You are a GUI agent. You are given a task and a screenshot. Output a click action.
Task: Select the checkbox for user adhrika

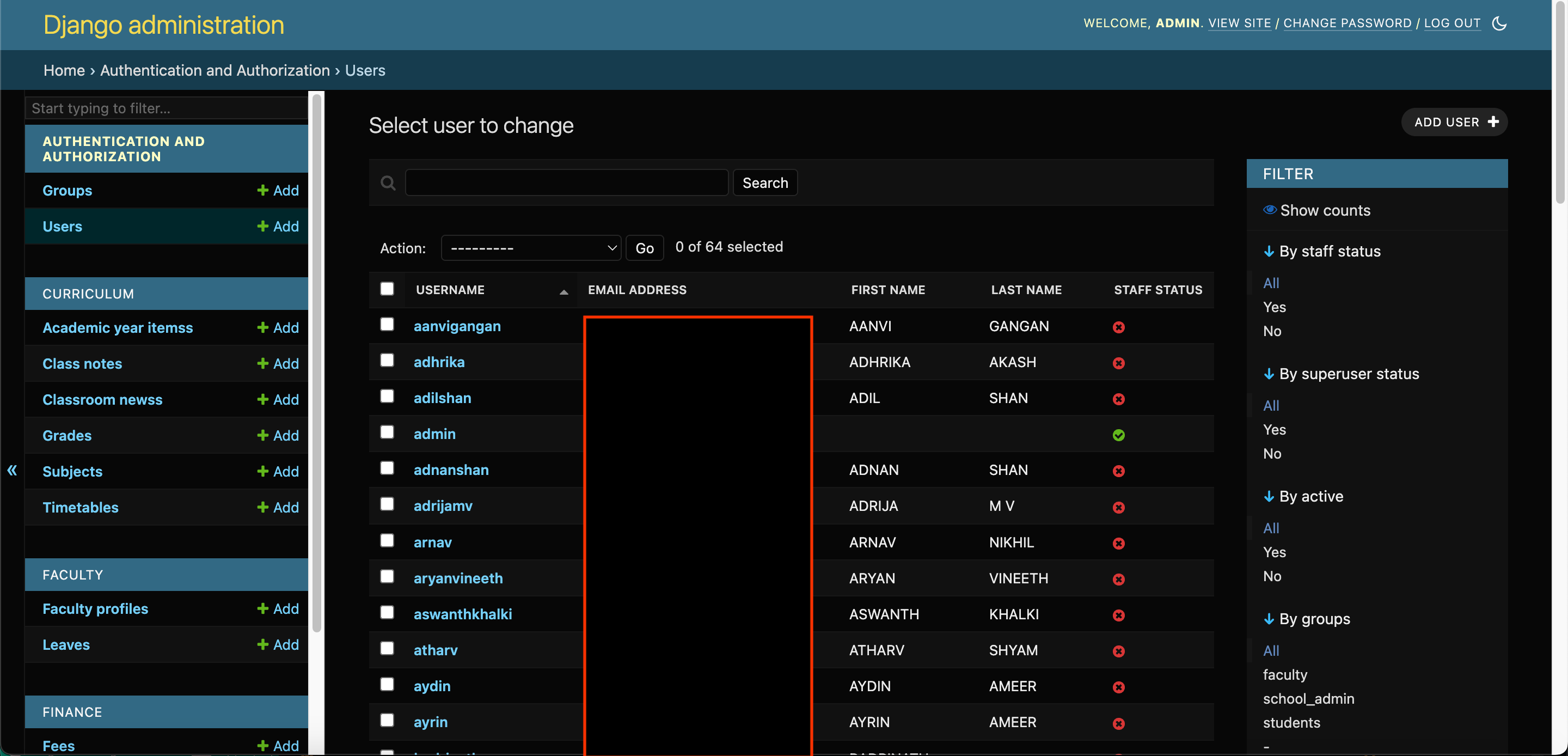click(x=387, y=361)
